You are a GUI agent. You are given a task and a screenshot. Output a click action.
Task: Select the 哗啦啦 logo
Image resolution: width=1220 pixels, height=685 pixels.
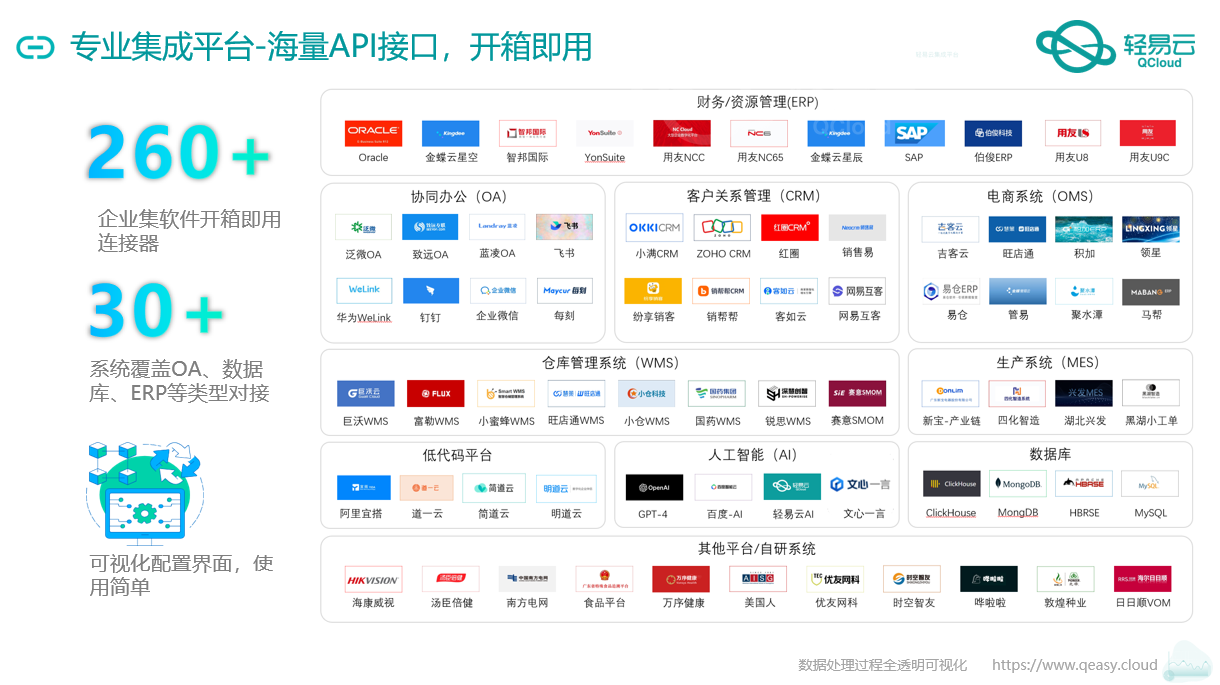pos(989,579)
